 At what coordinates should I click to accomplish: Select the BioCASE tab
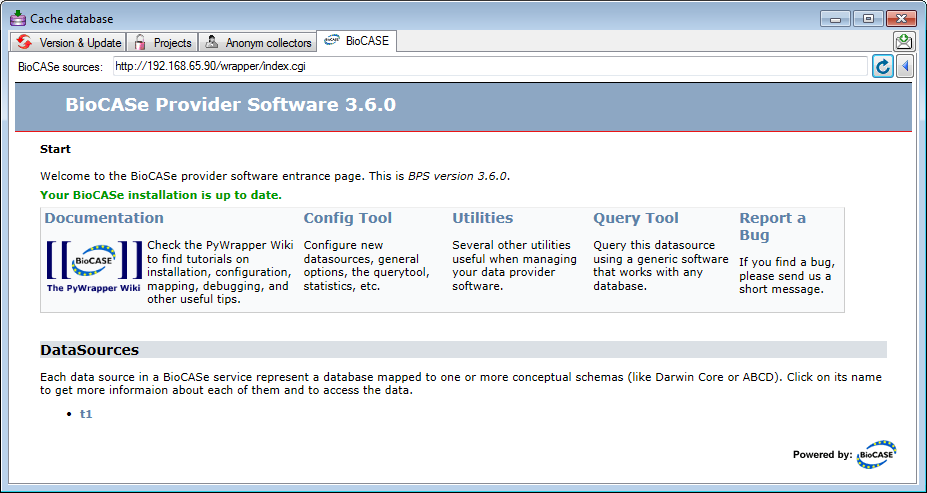[356, 41]
